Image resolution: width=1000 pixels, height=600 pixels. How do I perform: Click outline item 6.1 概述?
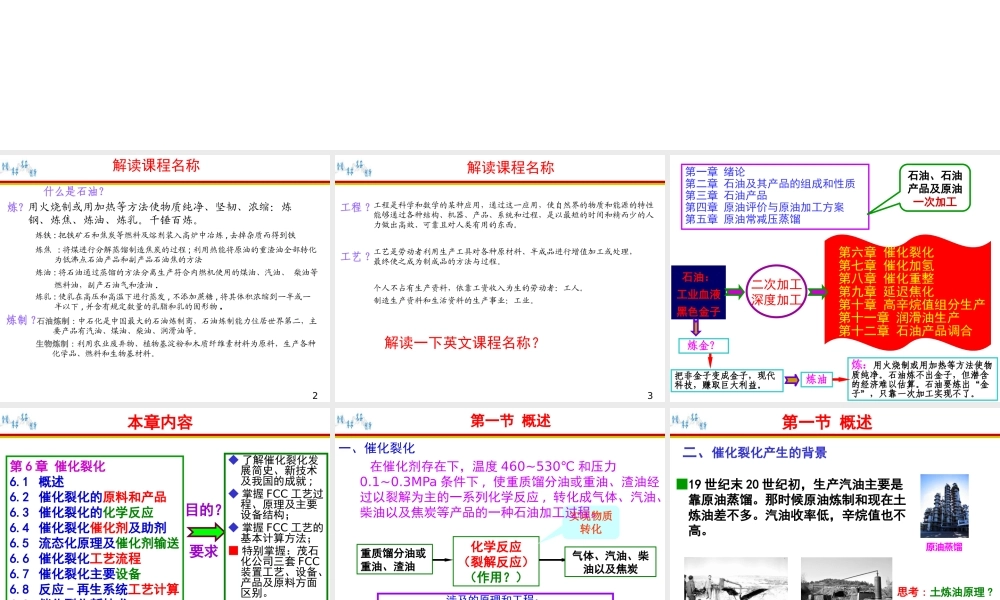[x=36, y=482]
